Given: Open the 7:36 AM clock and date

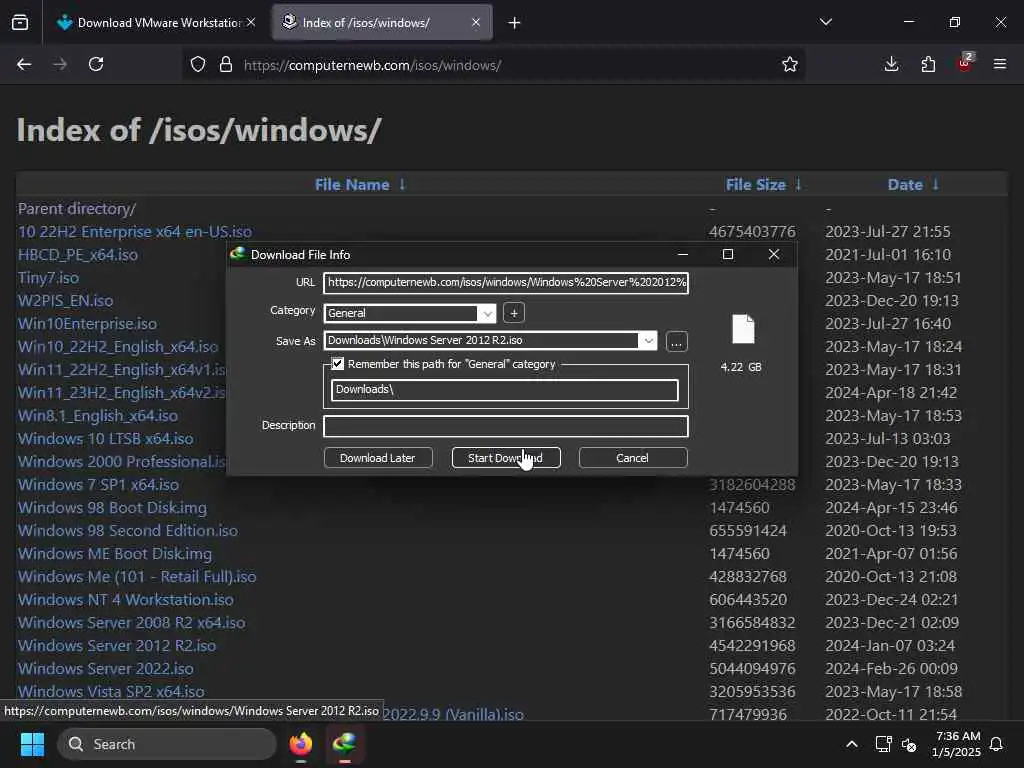Looking at the screenshot, I should [x=956, y=744].
